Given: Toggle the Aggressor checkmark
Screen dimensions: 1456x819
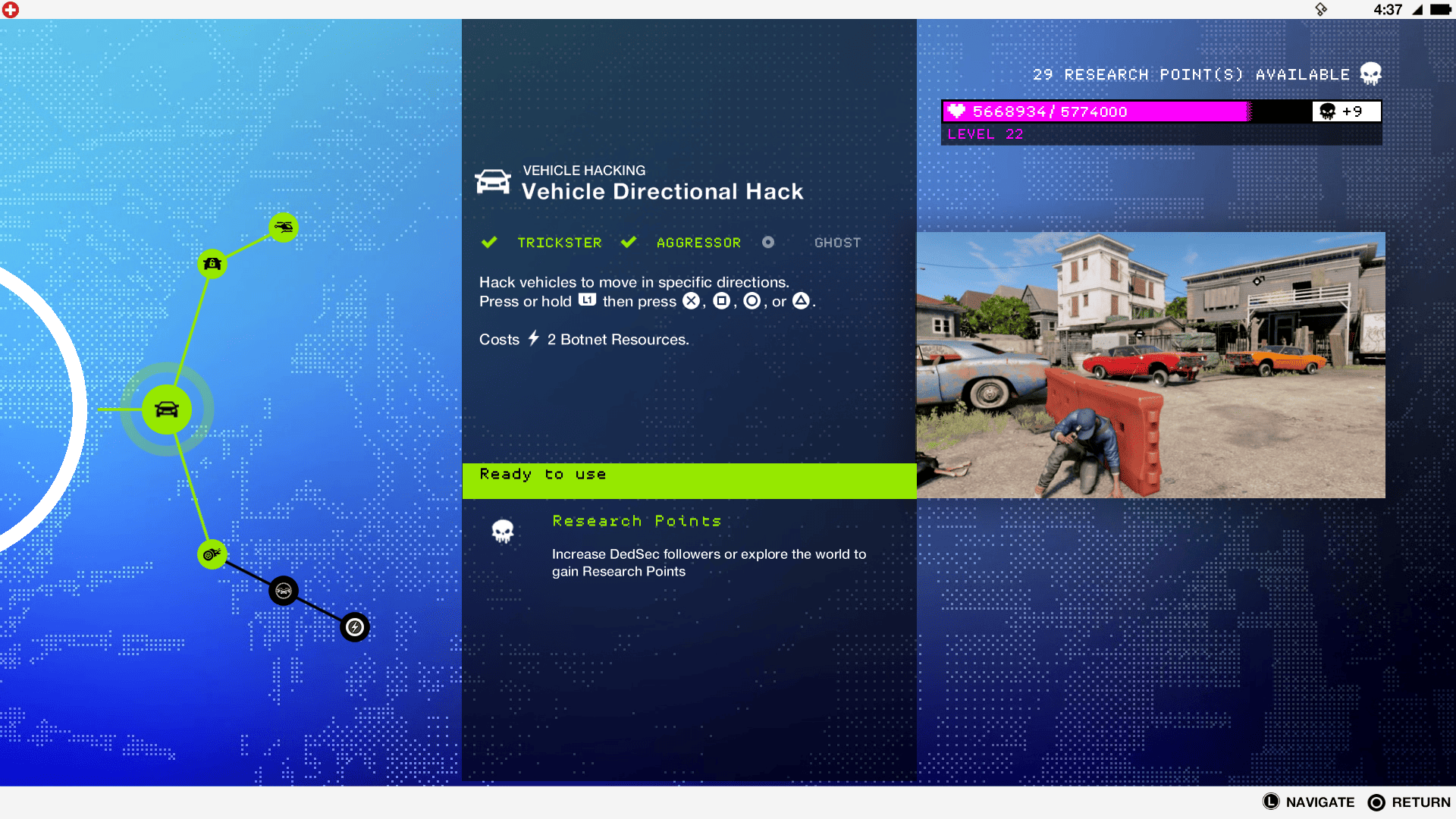Looking at the screenshot, I should click(629, 243).
